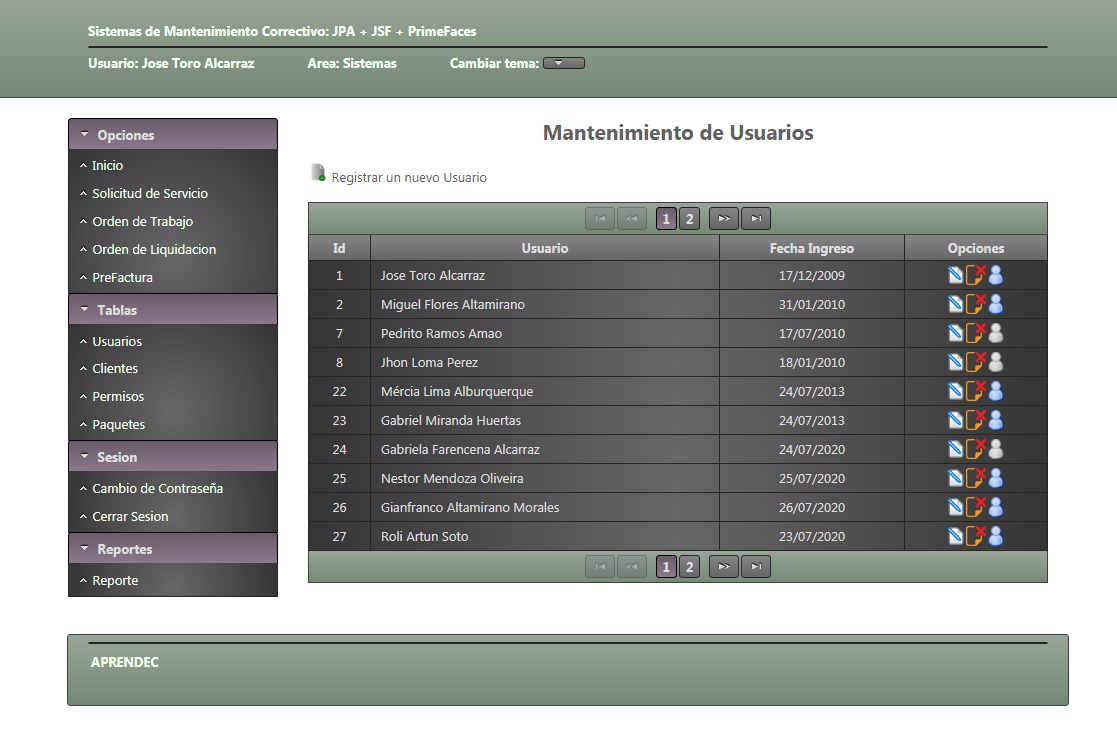The image size is (1117, 732).
Task: Open Orden de Trabajo menu item
Action: point(142,221)
